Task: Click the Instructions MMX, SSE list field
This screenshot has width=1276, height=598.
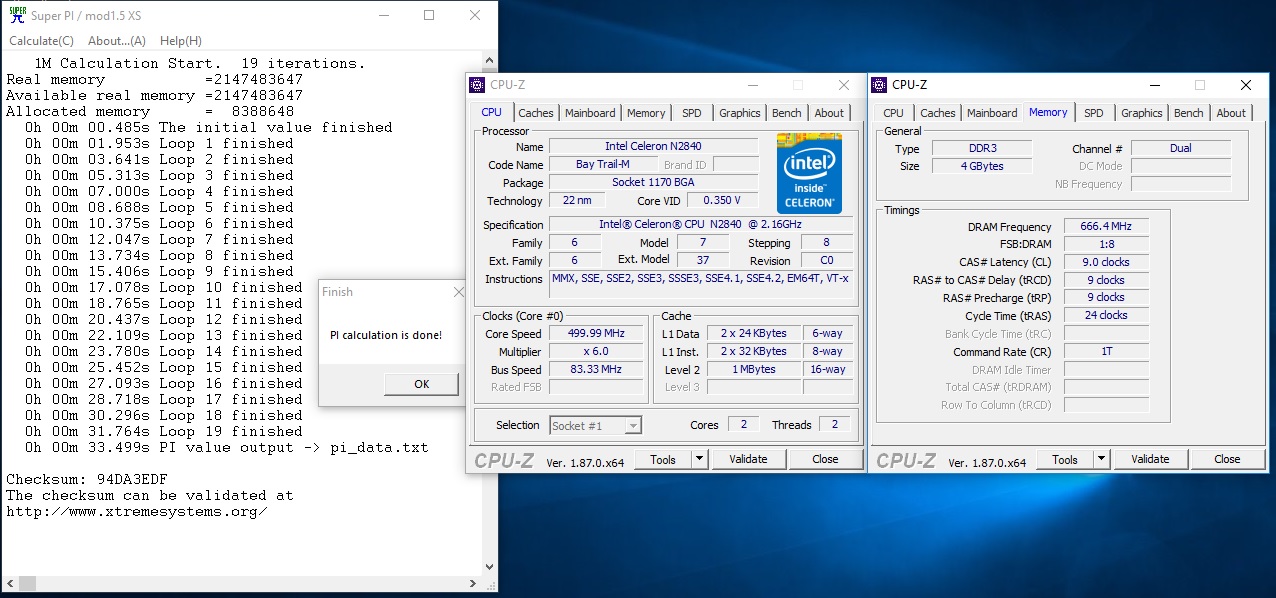Action: 701,286
